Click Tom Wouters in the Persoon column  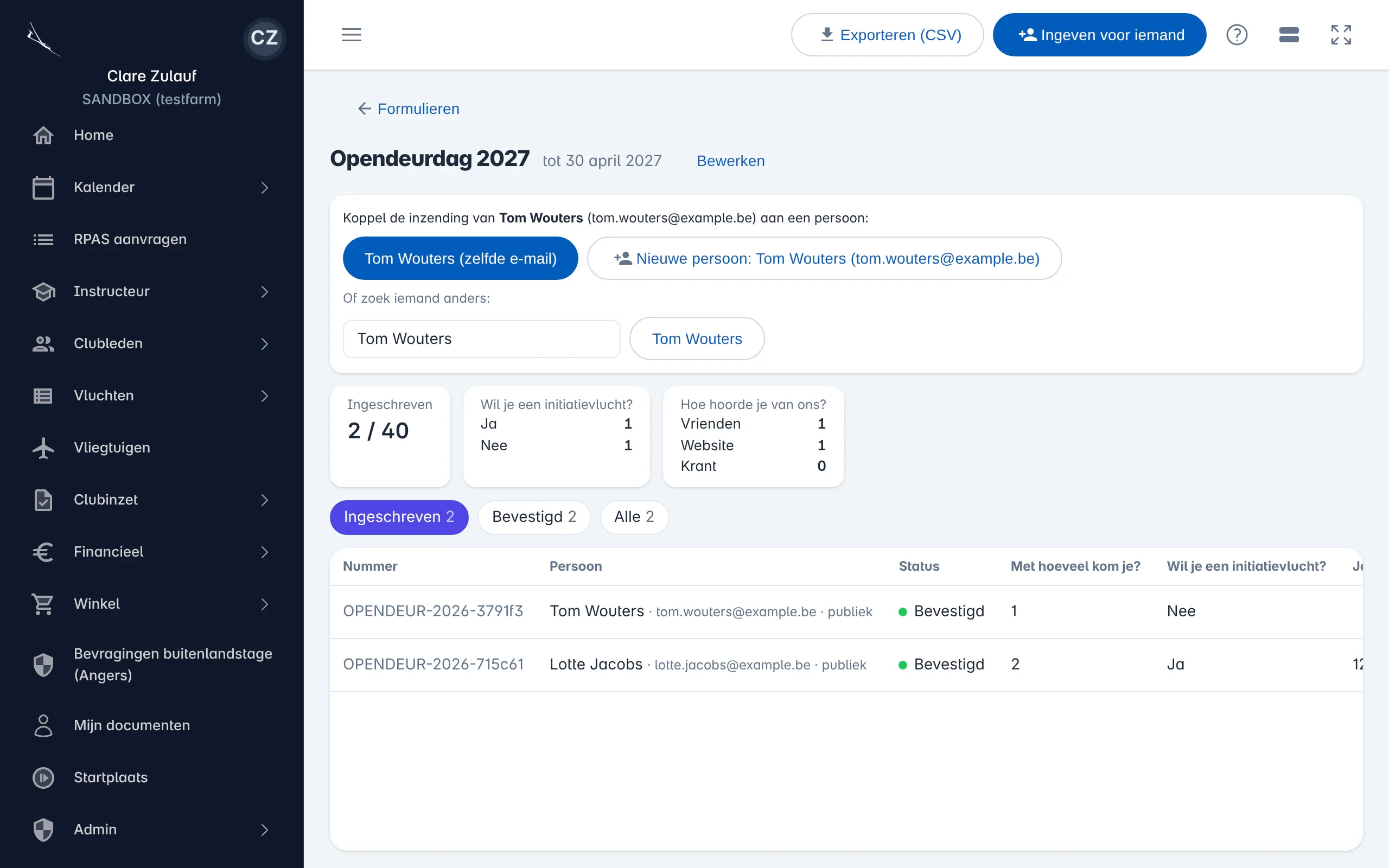coord(596,611)
